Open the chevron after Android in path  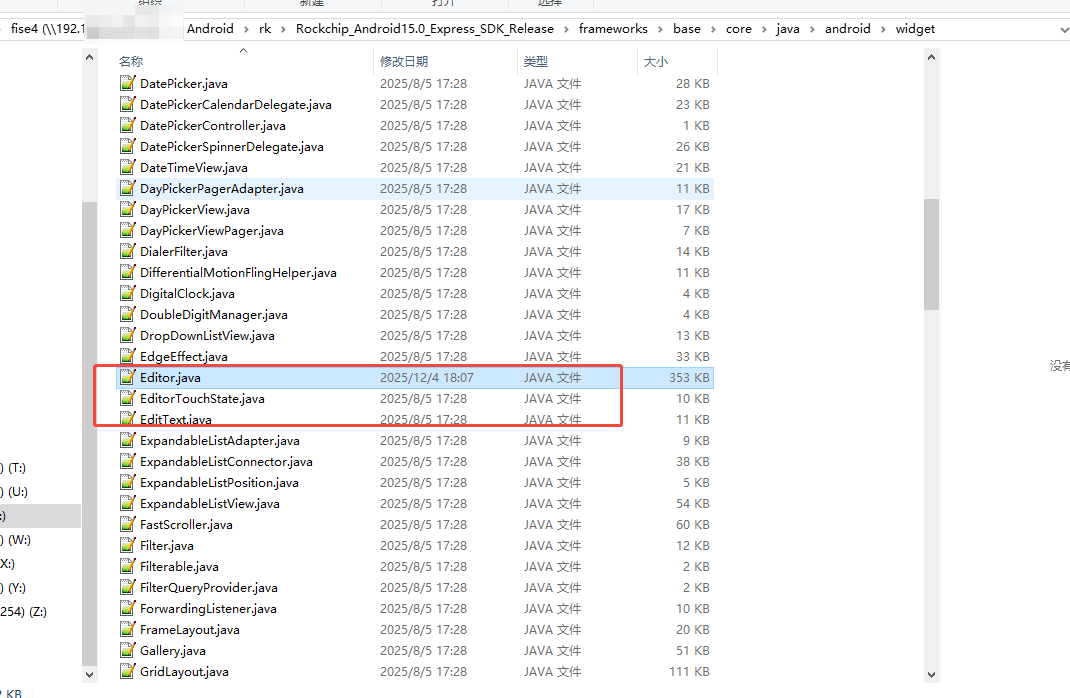pos(247,29)
